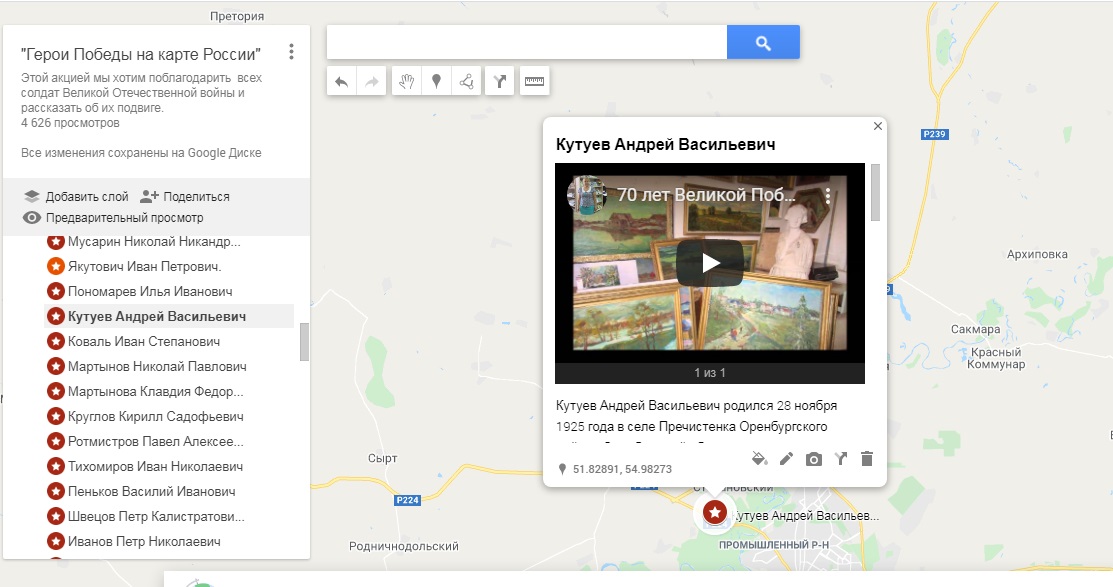
Task: Select the draw line tool
Action: coord(466,82)
